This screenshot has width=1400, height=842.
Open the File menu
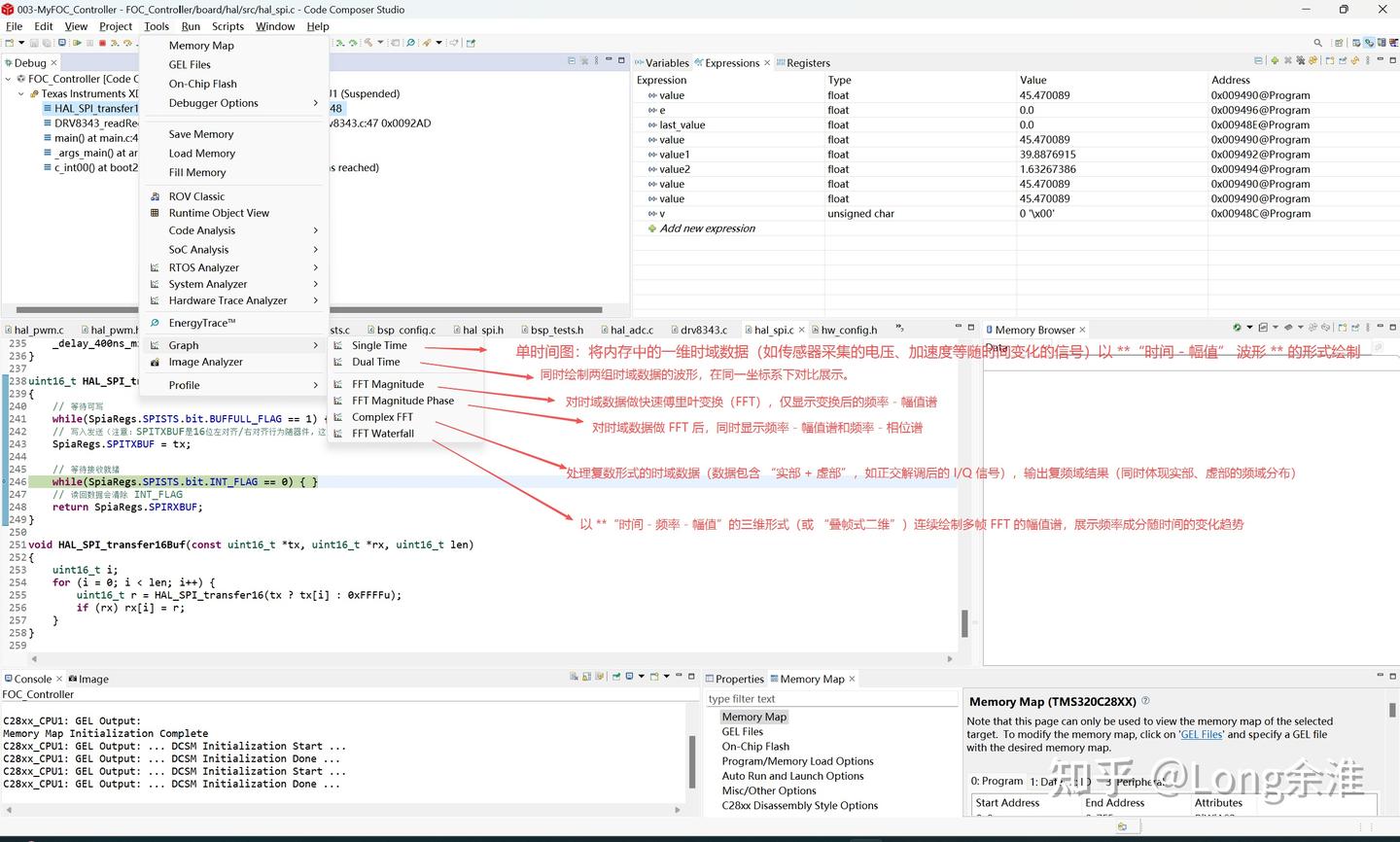pos(14,26)
